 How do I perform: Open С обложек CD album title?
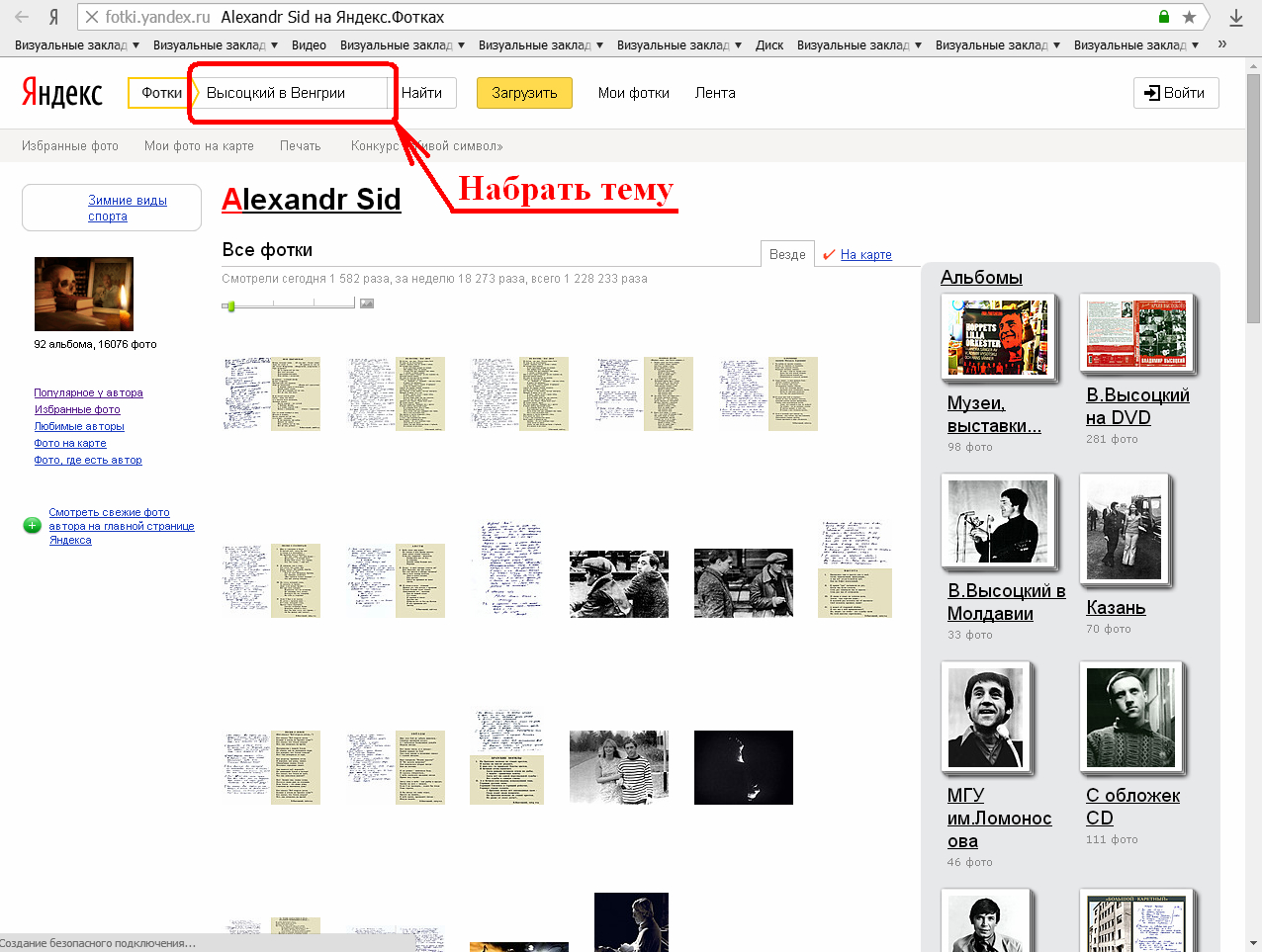(x=1132, y=807)
